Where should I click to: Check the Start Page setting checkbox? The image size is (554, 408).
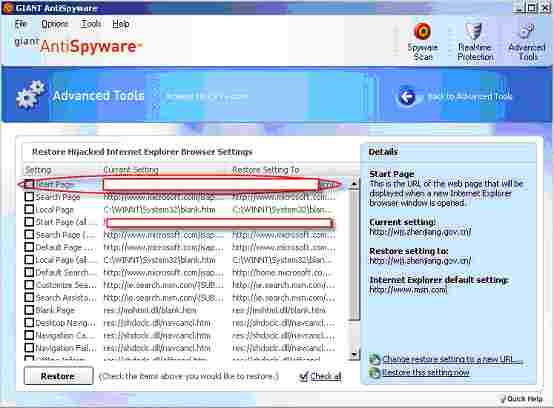[29, 184]
